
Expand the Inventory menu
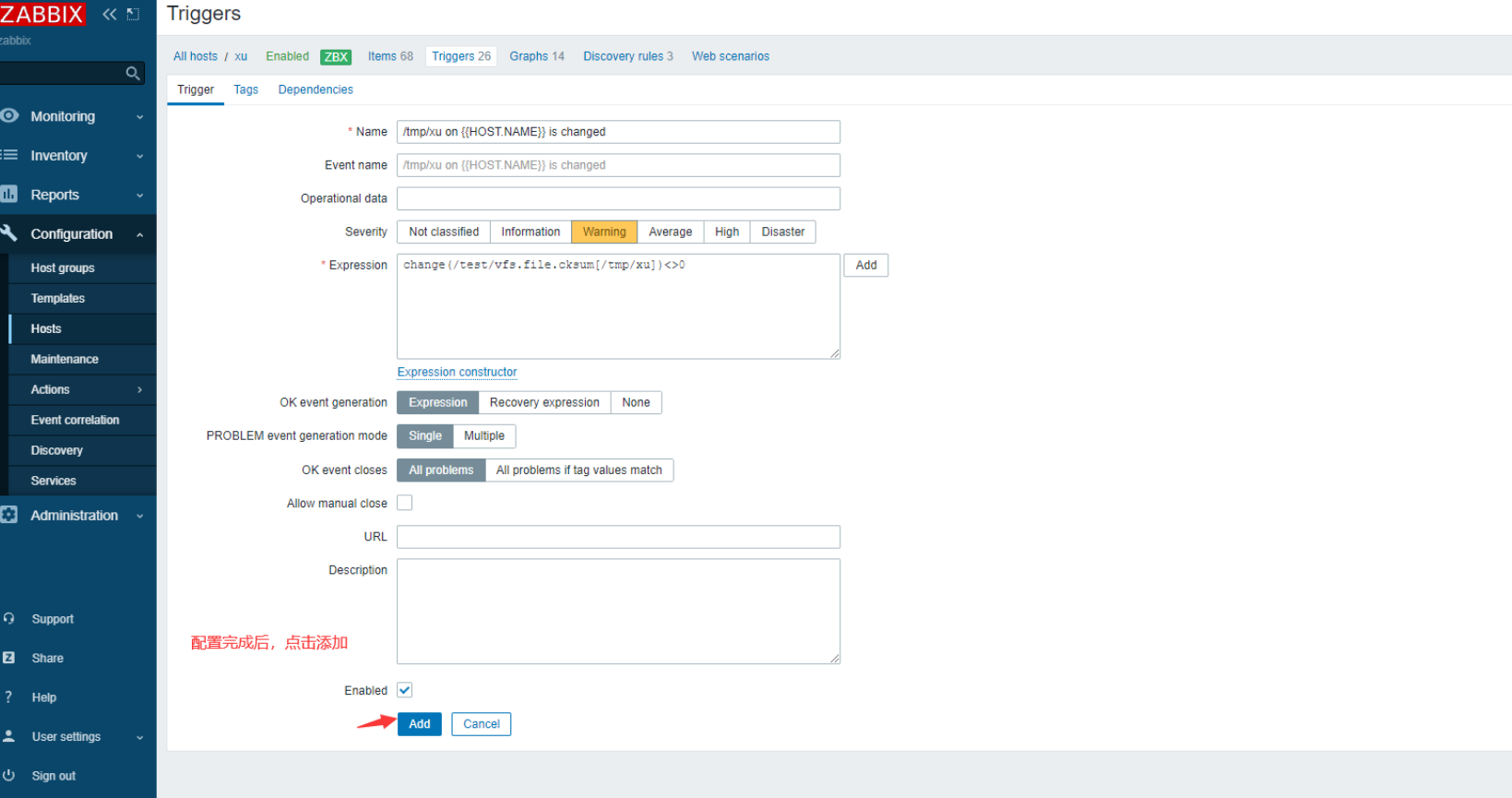point(140,156)
